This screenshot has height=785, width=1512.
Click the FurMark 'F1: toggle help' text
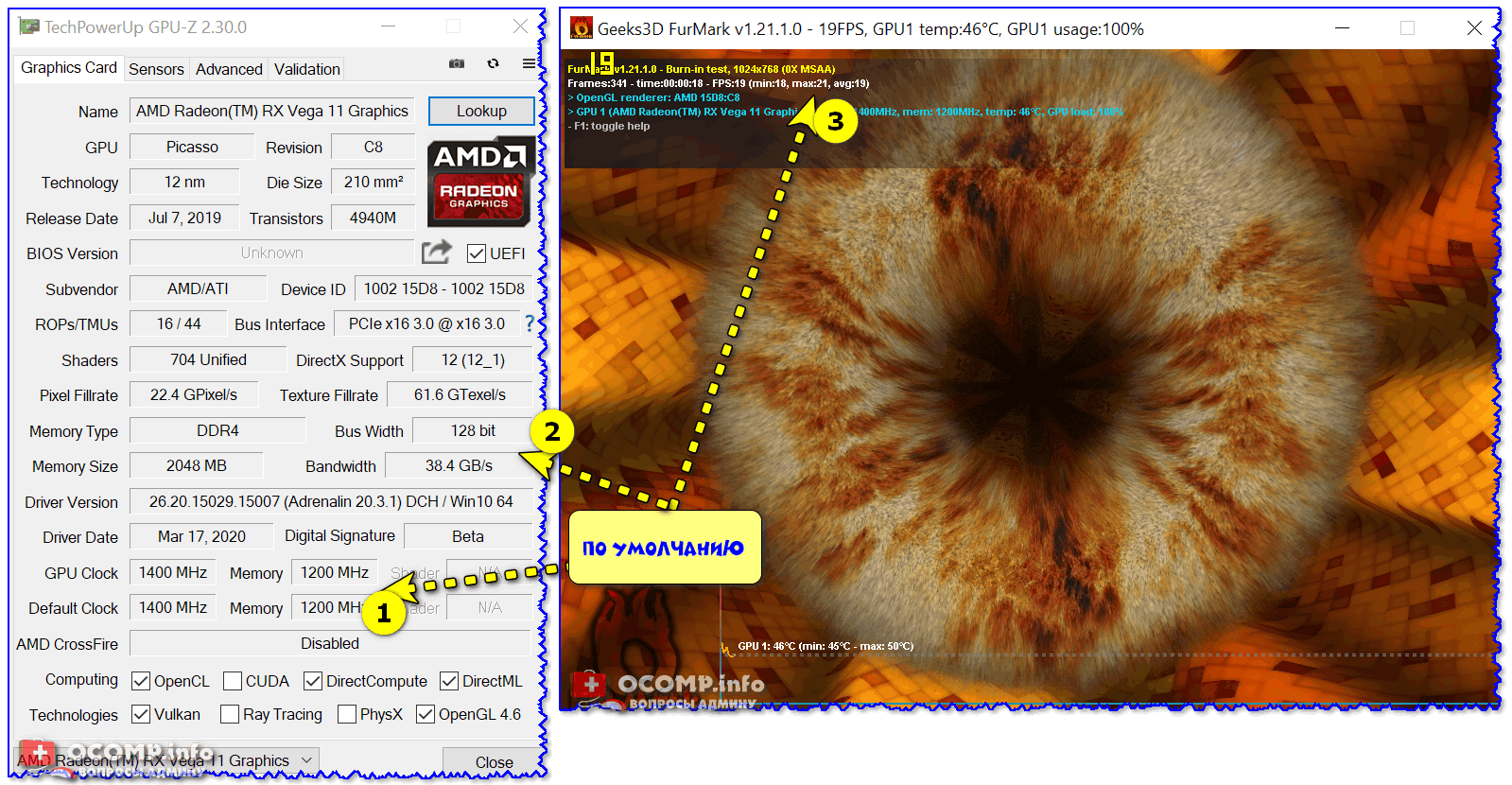coord(610,126)
